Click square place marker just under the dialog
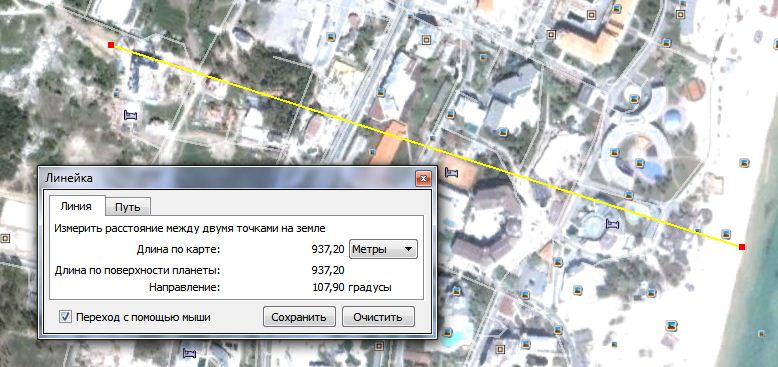Viewport: 778px width, 367px height. (x=380, y=345)
